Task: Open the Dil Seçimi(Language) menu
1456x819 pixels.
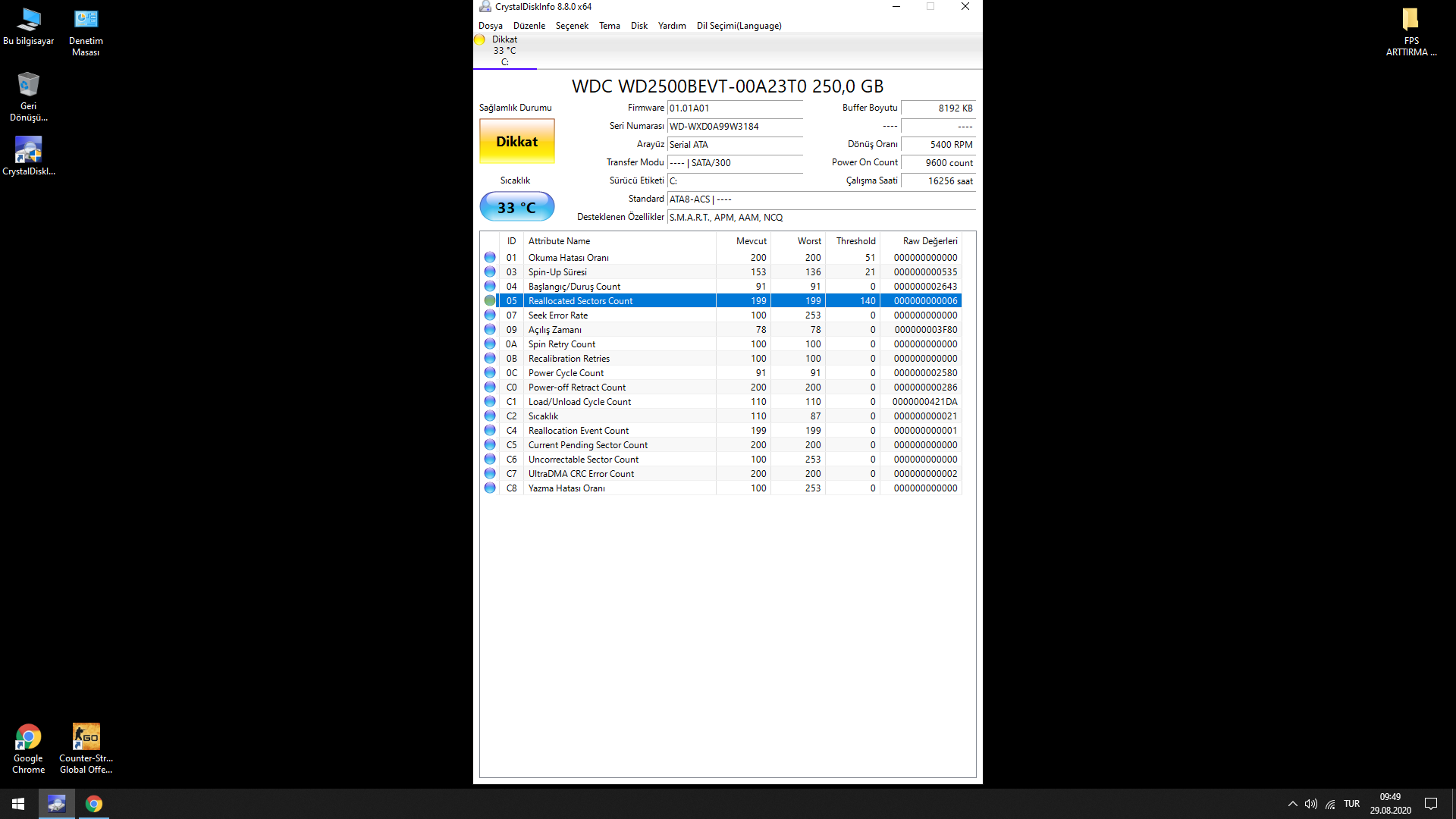Action: pyautogui.click(x=739, y=26)
